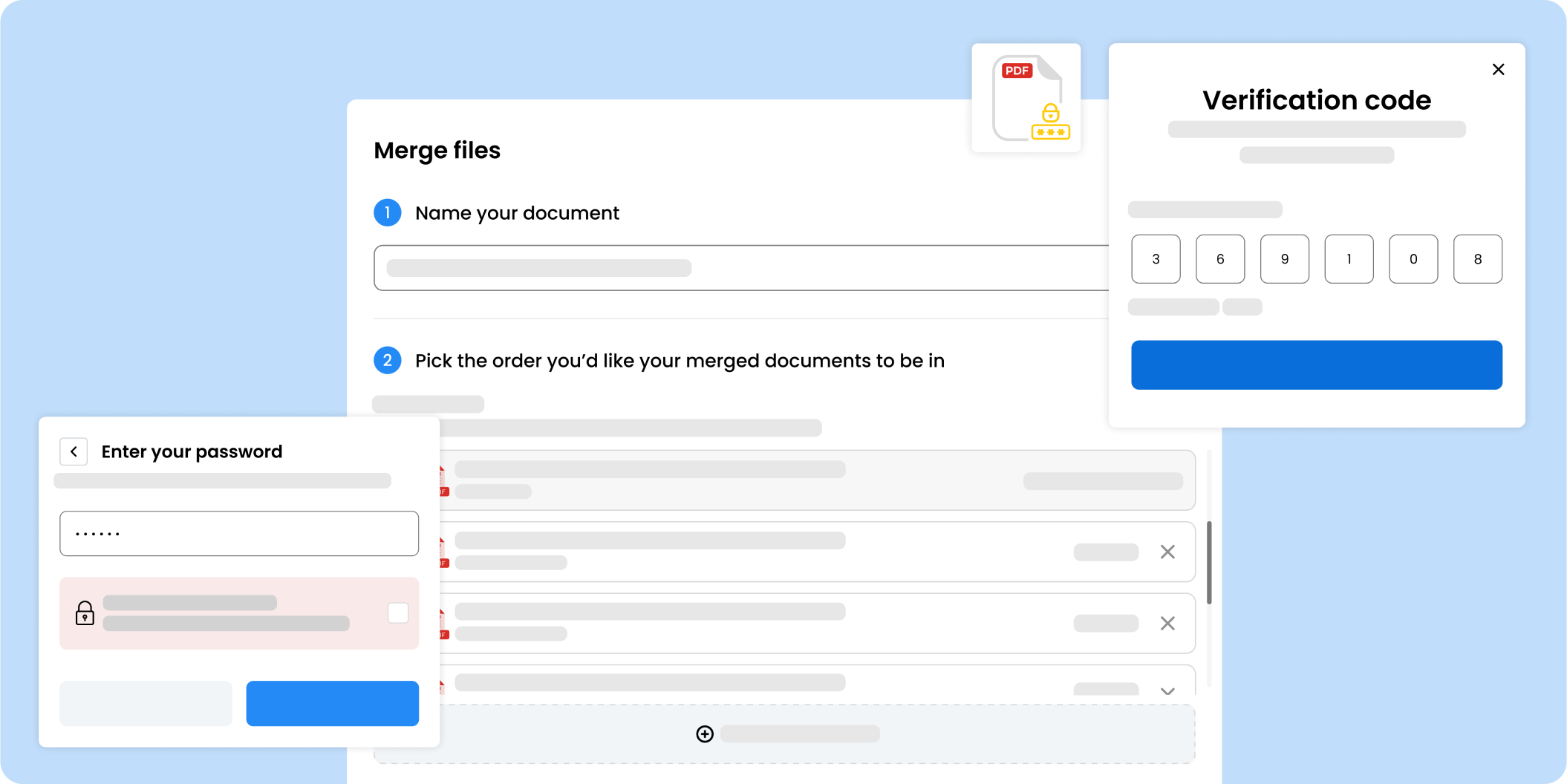This screenshot has width=1567, height=784.
Task: Click the lock icon in the pink notice
Action: [85, 613]
